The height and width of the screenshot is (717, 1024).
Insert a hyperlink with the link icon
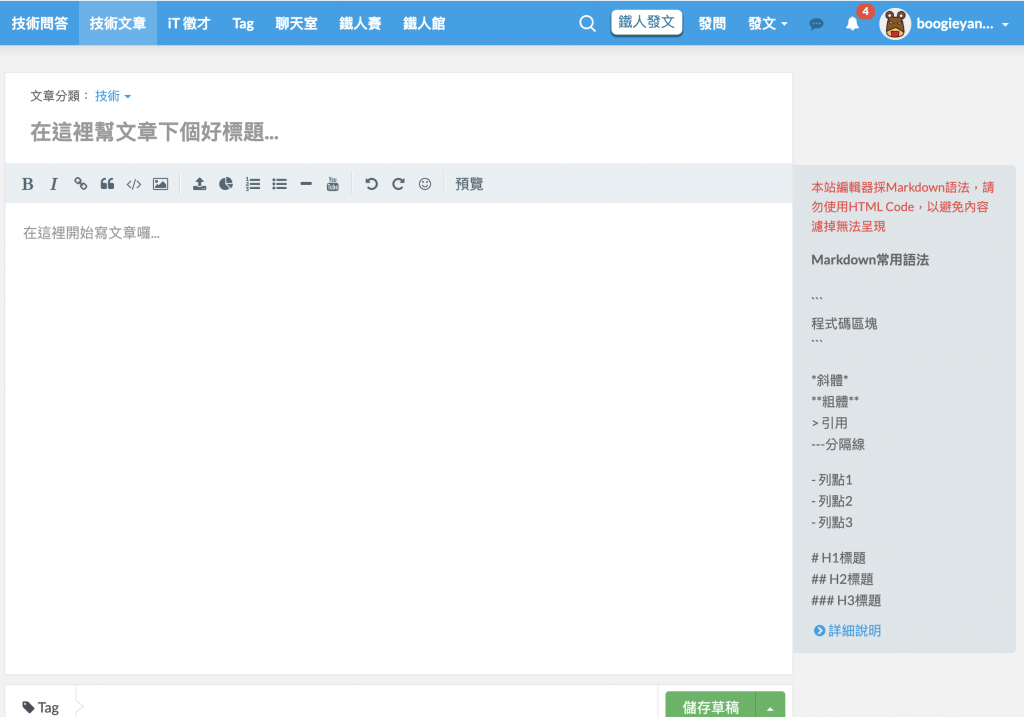pos(80,184)
